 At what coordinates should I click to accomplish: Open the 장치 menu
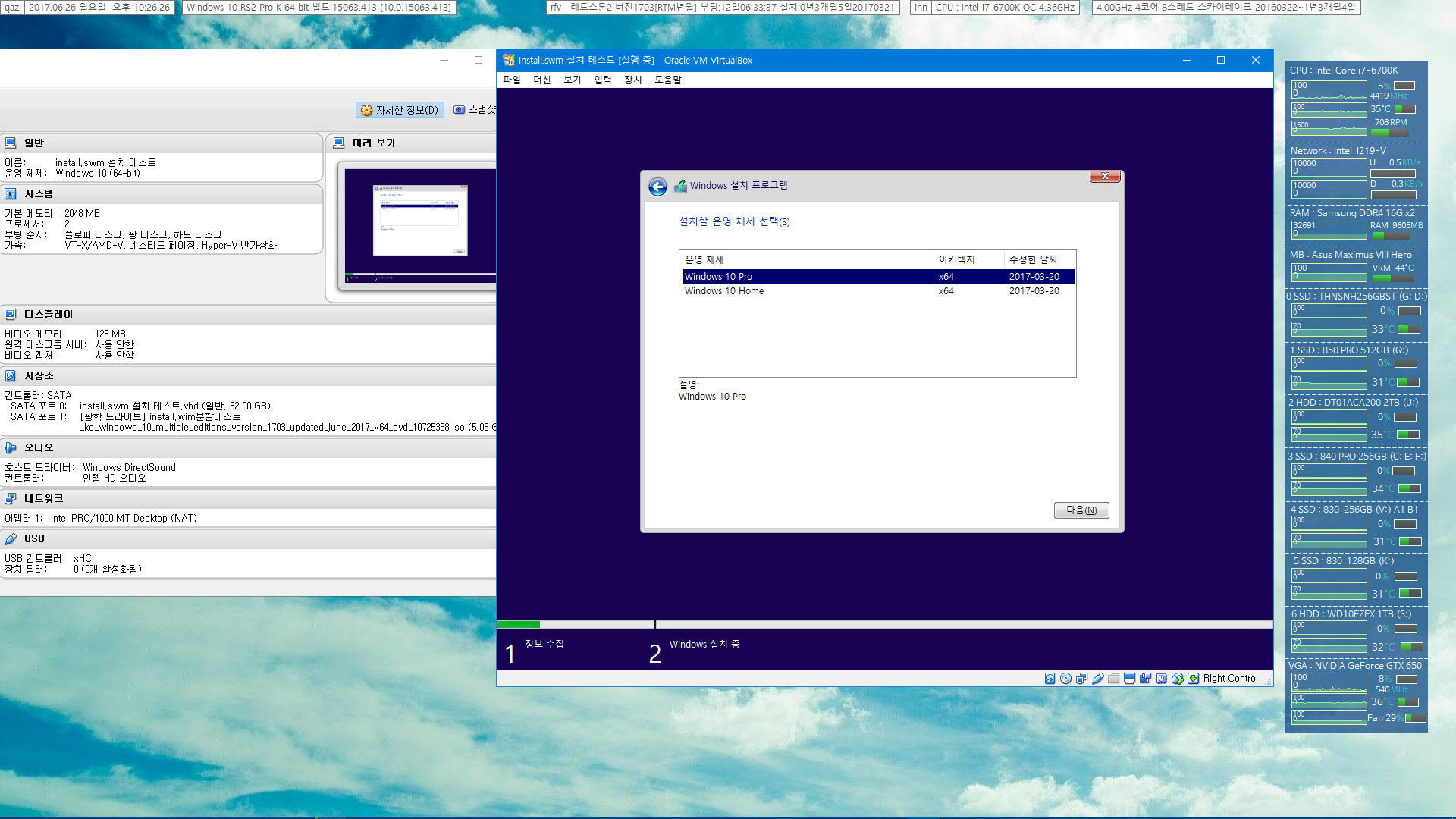pyautogui.click(x=632, y=80)
